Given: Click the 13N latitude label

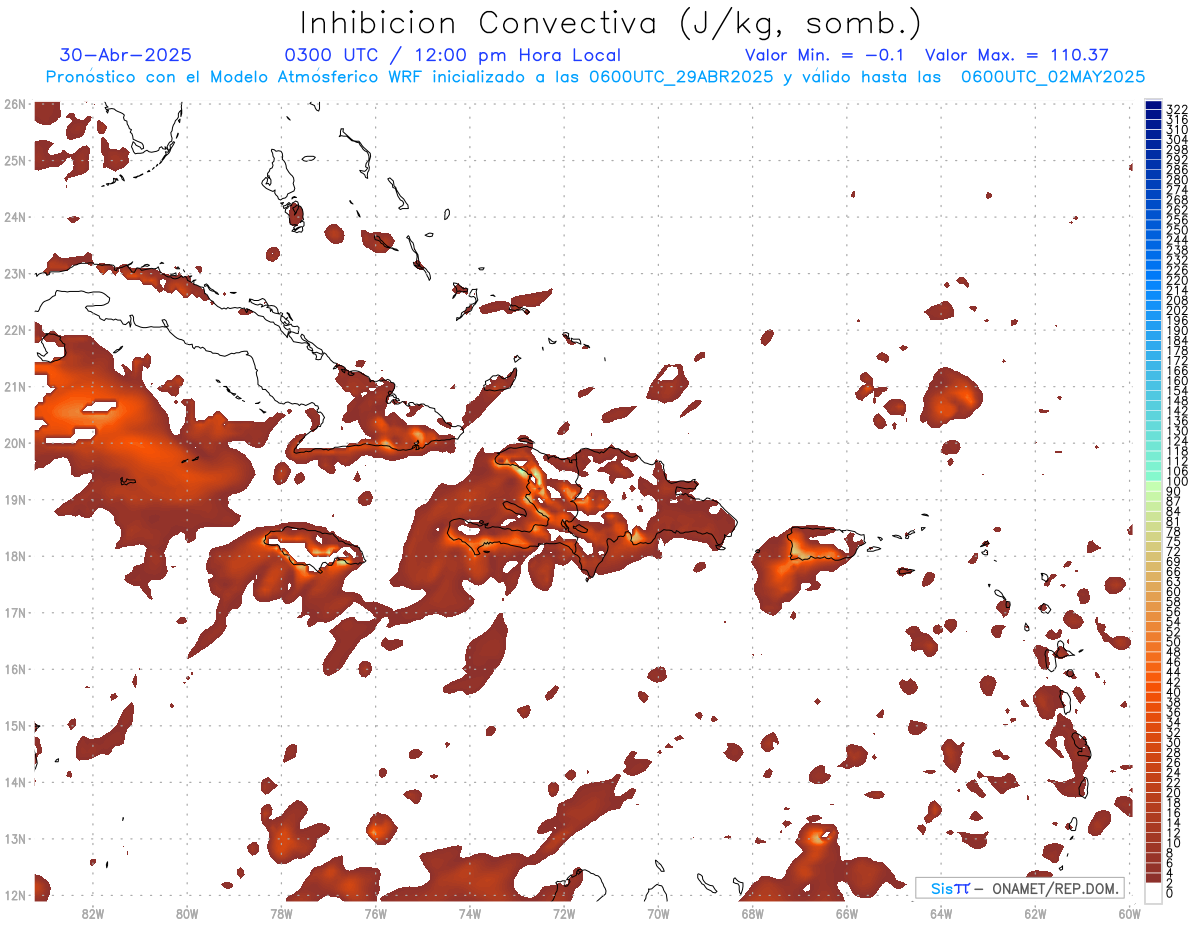Looking at the screenshot, I should click(x=14, y=838).
